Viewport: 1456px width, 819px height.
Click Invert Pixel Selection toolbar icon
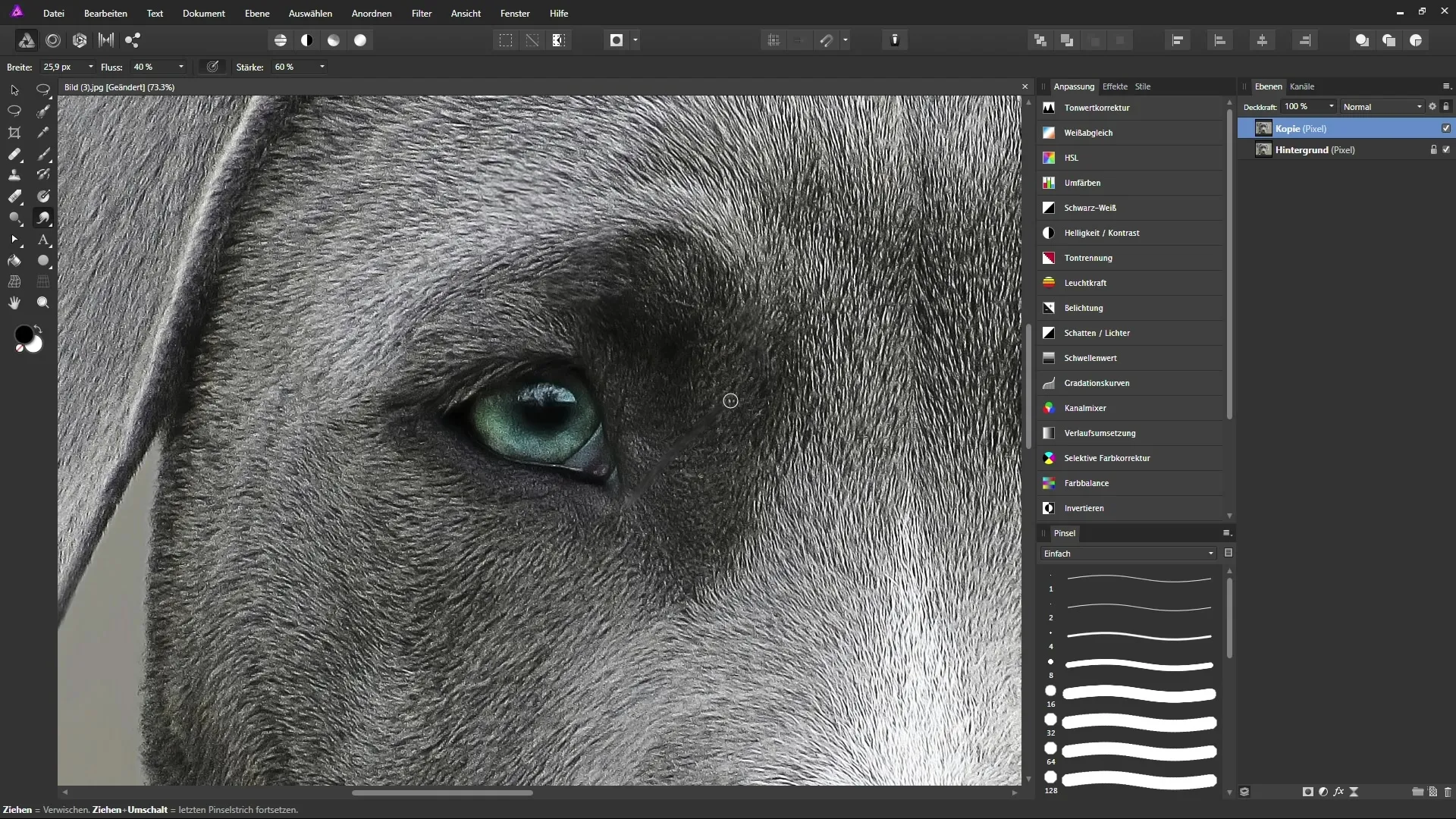click(559, 40)
